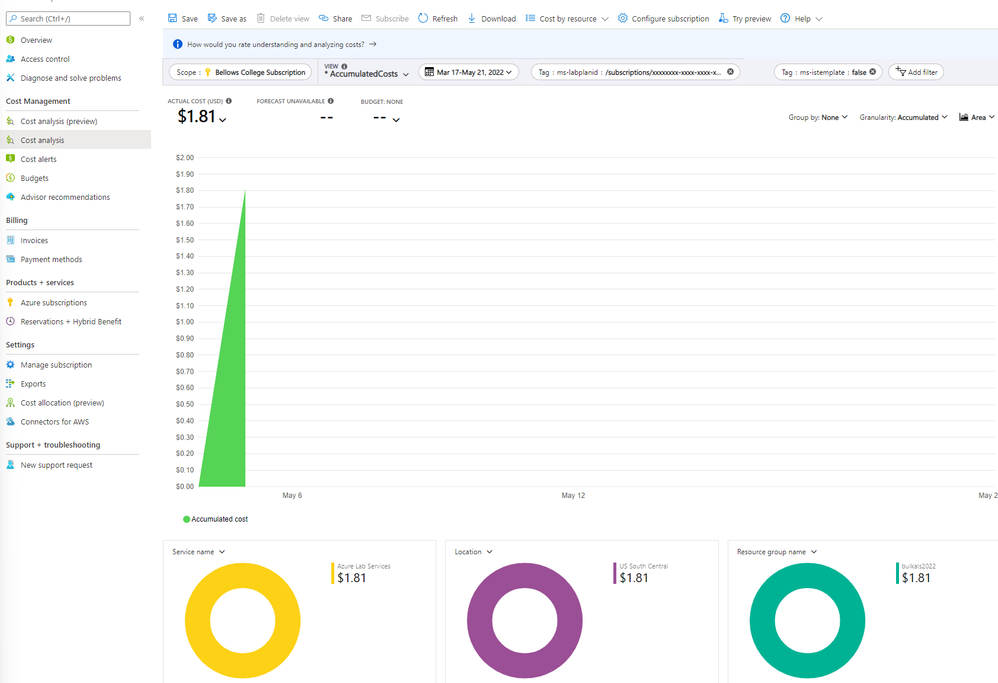Click the info icon next to VIEW
The height and width of the screenshot is (683, 998).
tap(344, 66)
